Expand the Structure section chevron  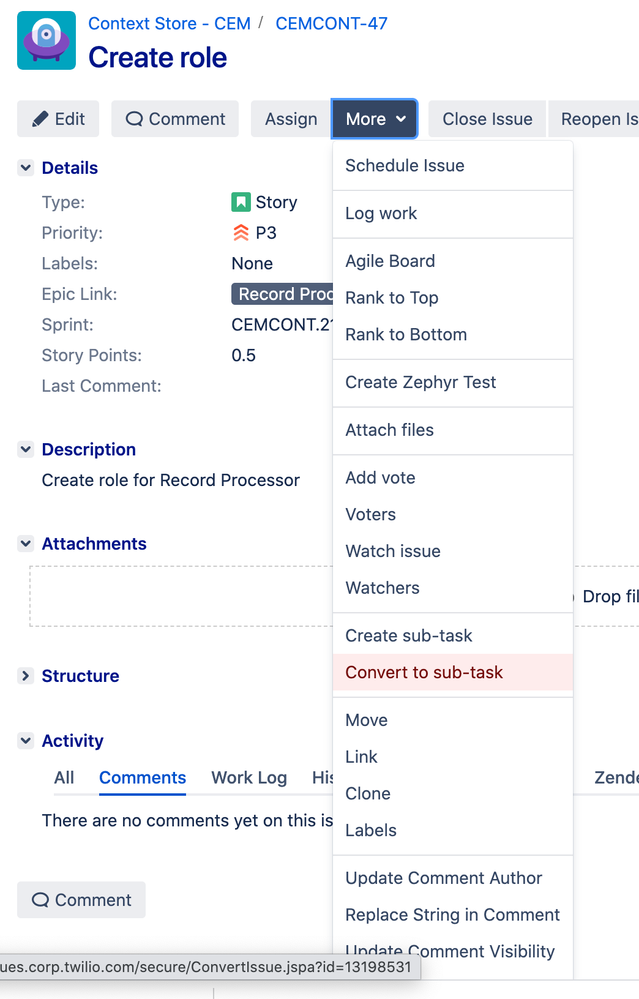(x=25, y=676)
